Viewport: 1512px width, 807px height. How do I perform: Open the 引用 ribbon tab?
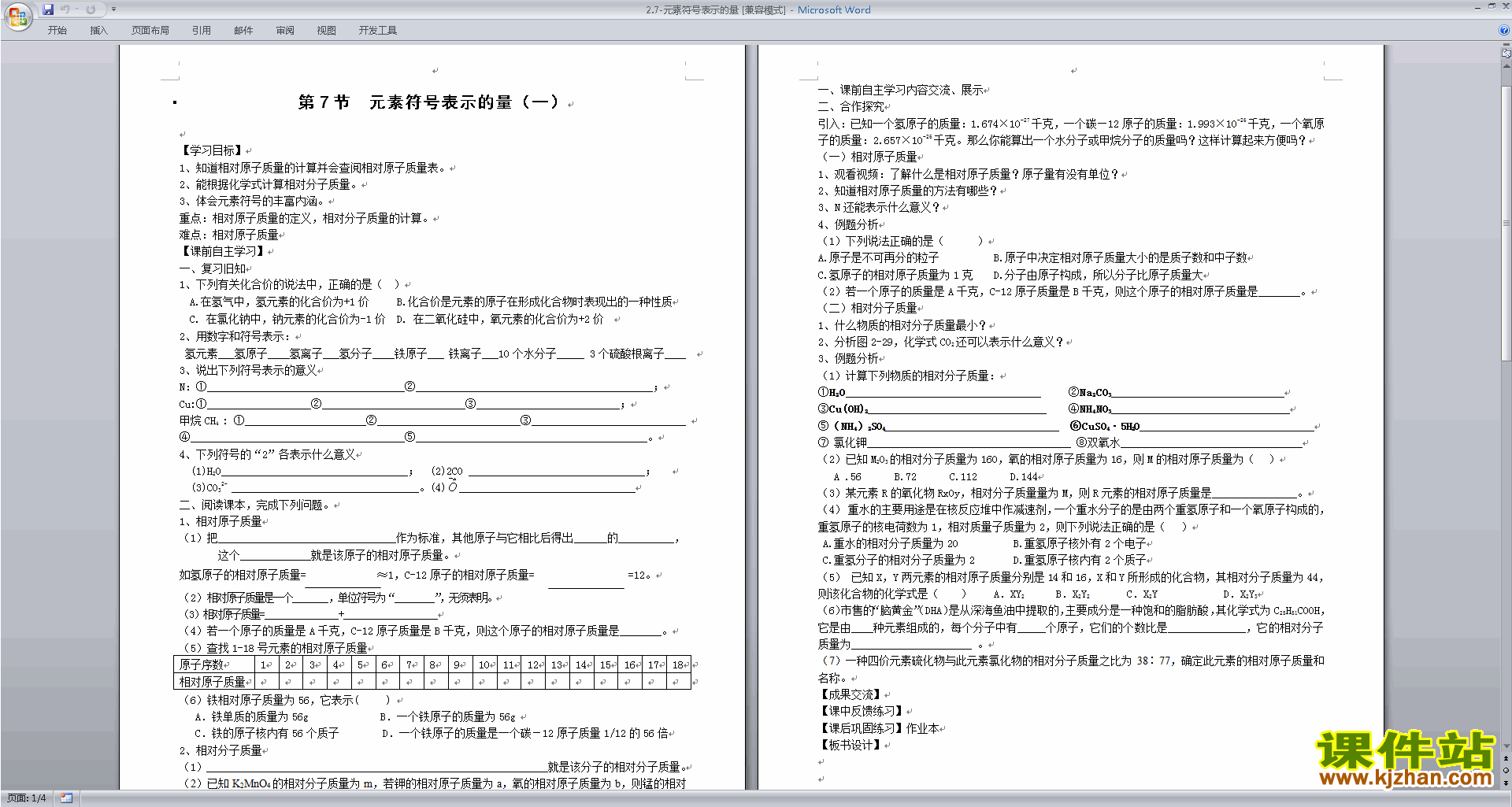tap(202, 31)
